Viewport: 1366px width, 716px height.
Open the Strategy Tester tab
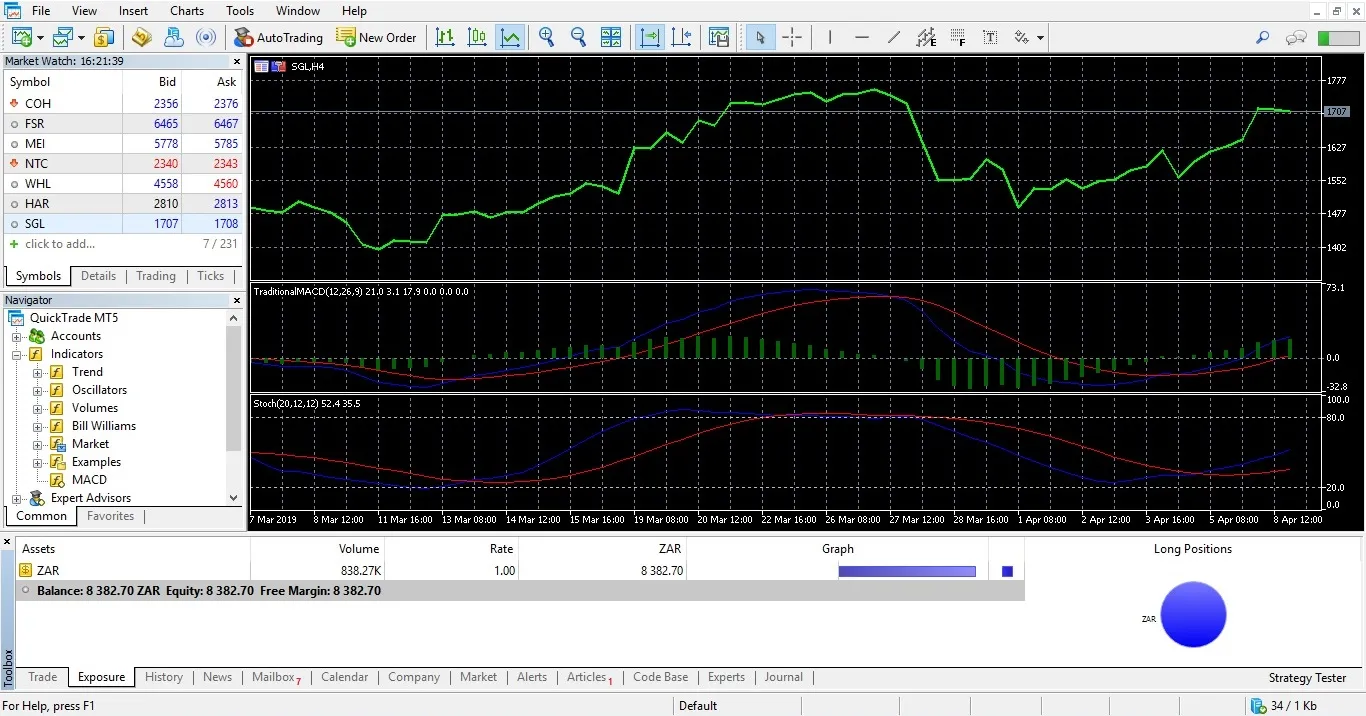1307,678
